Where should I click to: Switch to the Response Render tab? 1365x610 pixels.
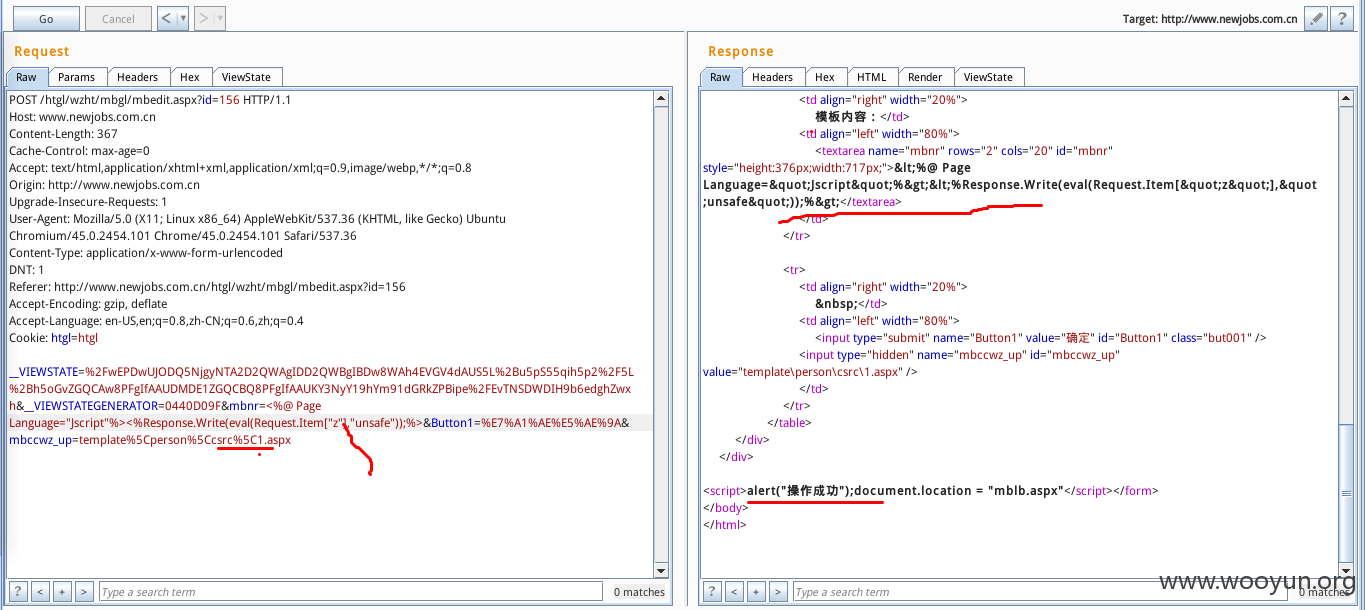[925, 77]
